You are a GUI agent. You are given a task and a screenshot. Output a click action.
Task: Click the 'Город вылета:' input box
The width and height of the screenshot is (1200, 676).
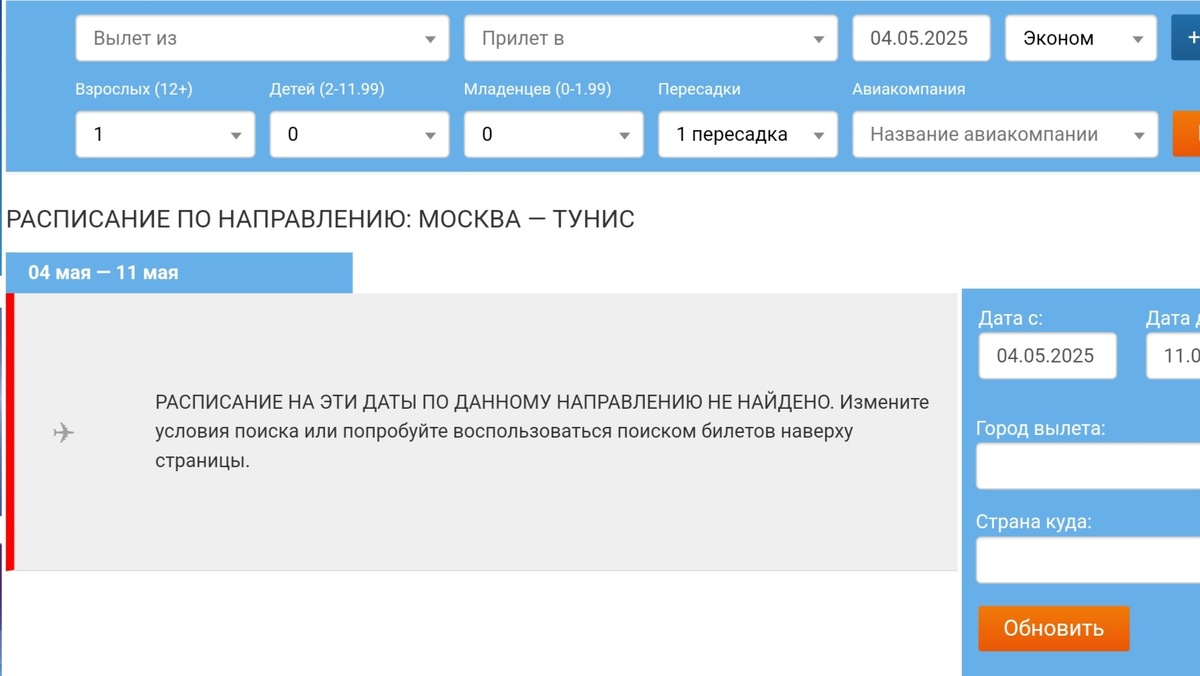click(x=1090, y=466)
